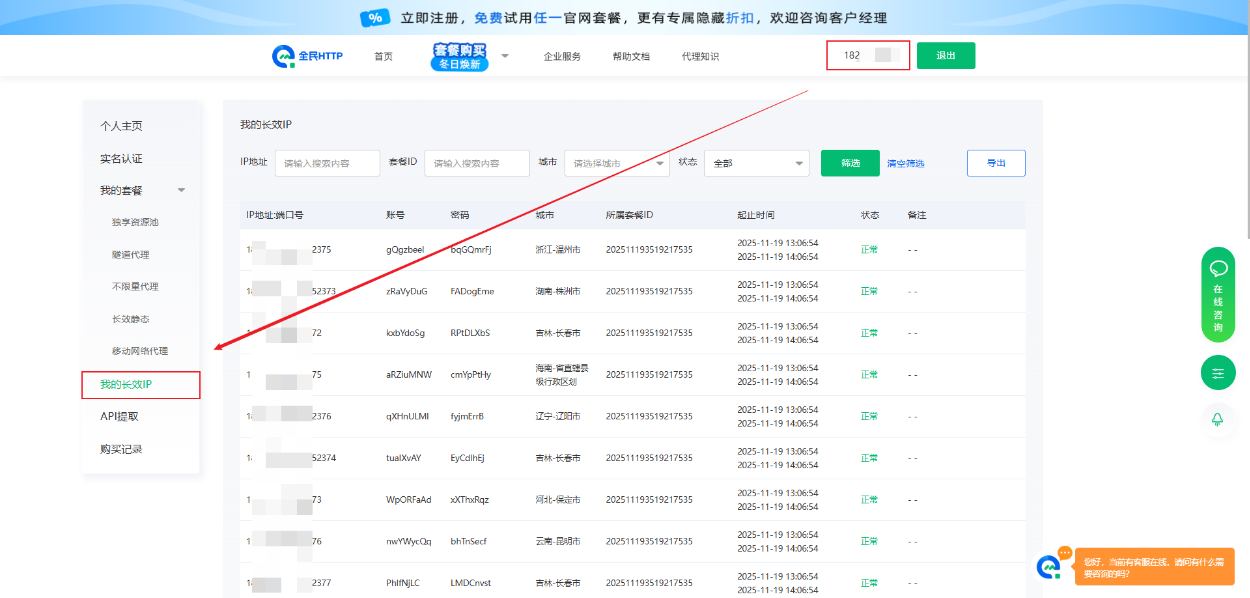Click the rocket back-to-top floating icon
The height and width of the screenshot is (598, 1250).
pyautogui.click(x=1218, y=420)
